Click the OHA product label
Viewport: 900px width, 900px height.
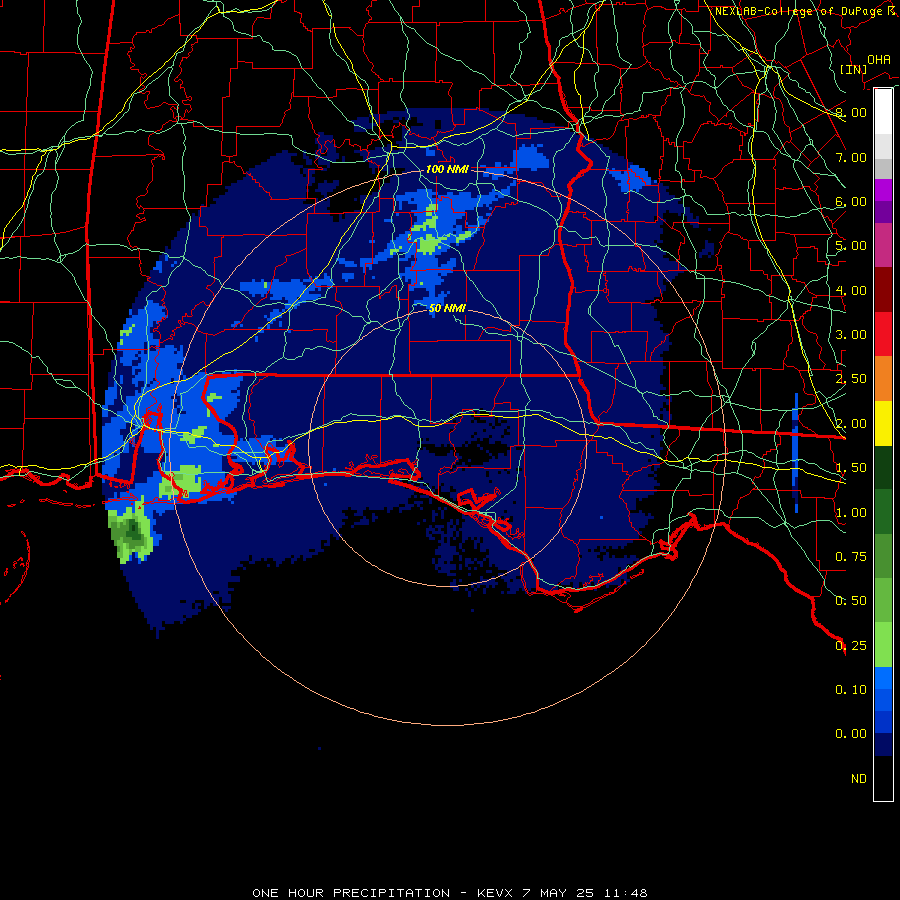point(879,59)
